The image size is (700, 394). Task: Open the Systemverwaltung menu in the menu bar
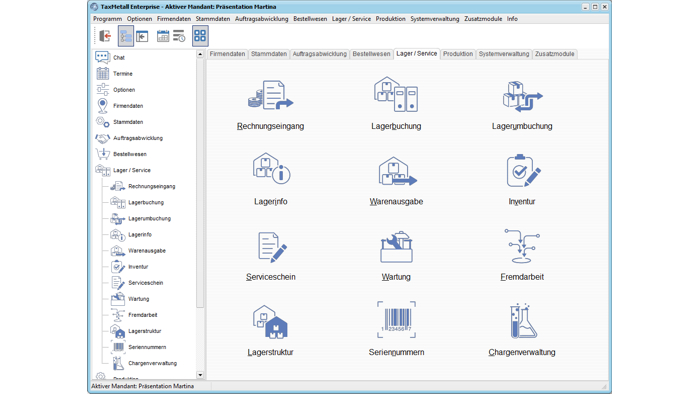[x=434, y=19]
